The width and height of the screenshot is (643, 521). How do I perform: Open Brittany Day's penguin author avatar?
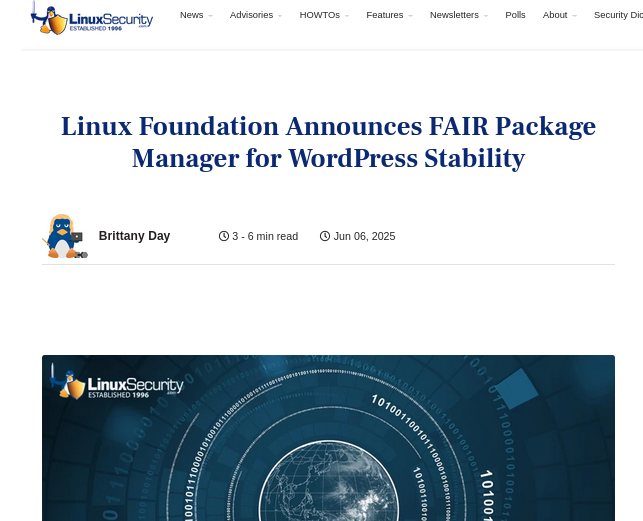[x=65, y=236]
